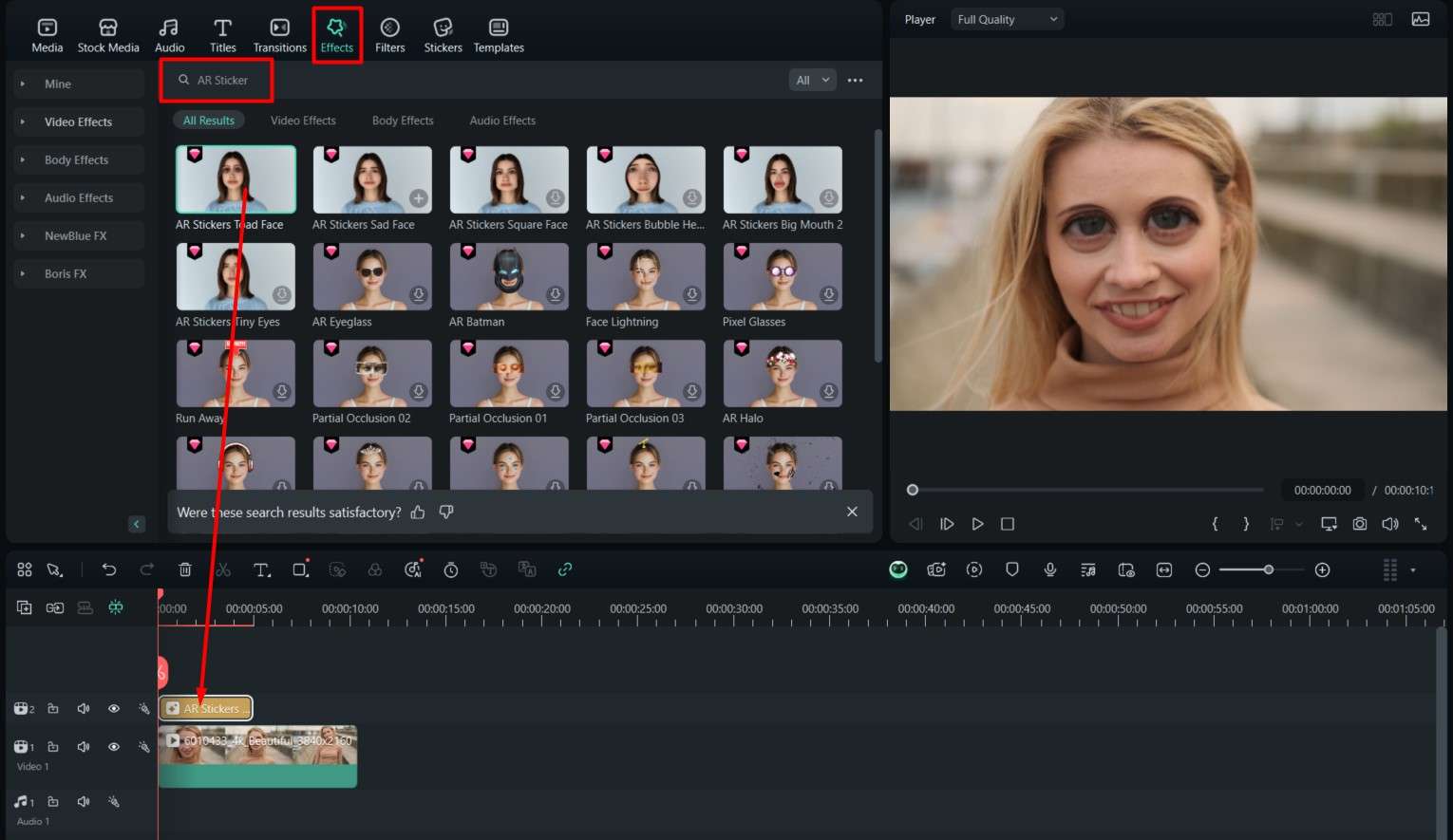Viewport: 1453px width, 840px height.
Task: Click the Delete trash icon
Action: tap(185, 569)
